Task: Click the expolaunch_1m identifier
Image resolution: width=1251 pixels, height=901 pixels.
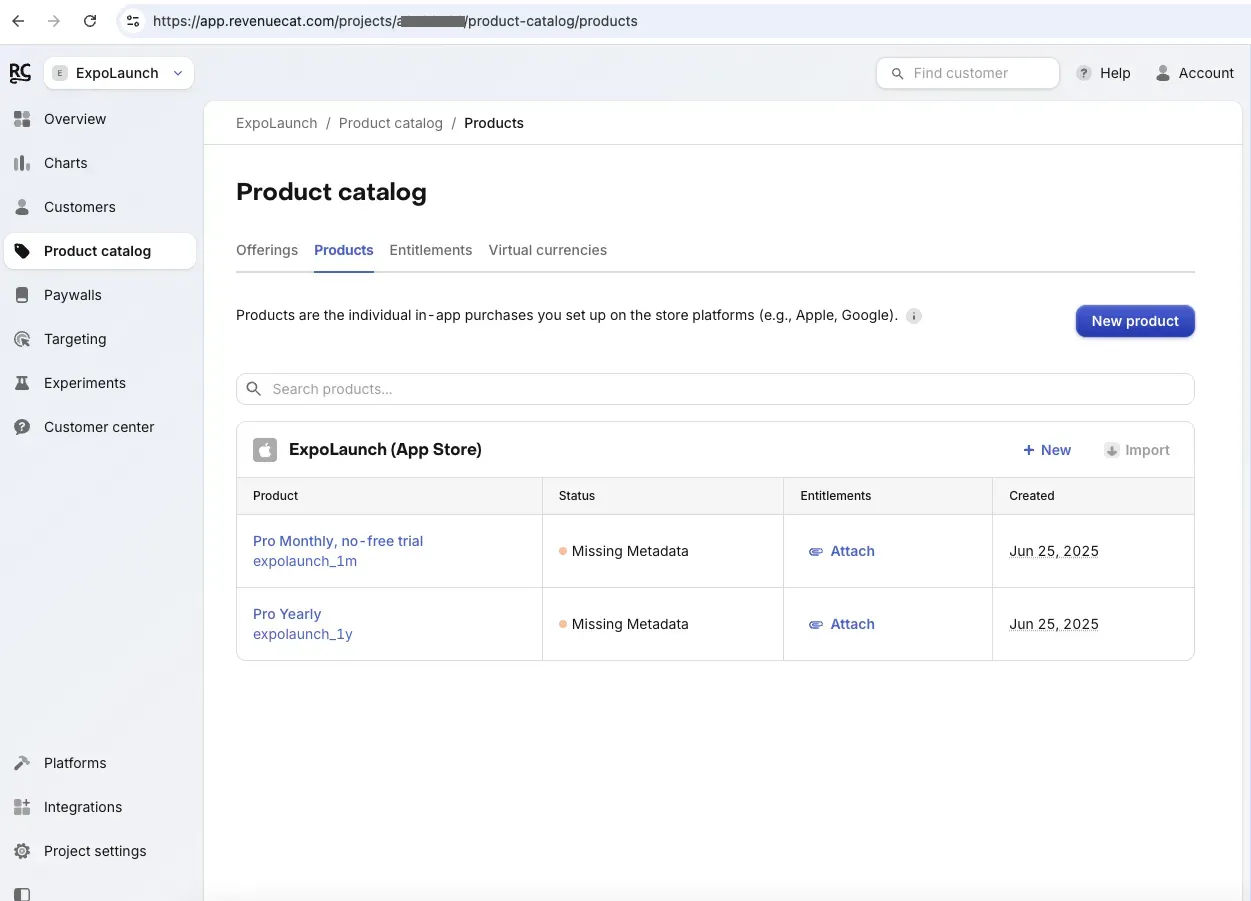Action: point(305,561)
